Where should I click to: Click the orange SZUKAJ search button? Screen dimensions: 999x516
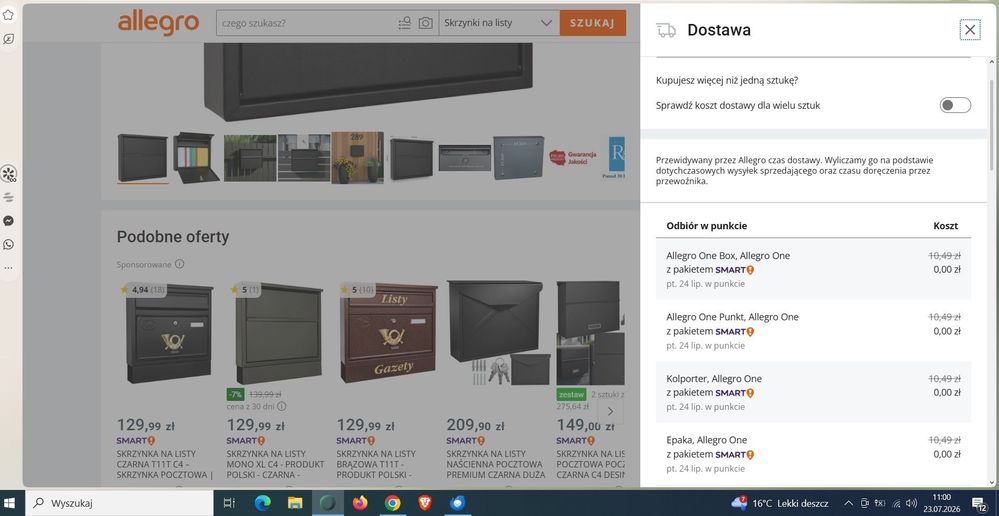593,23
